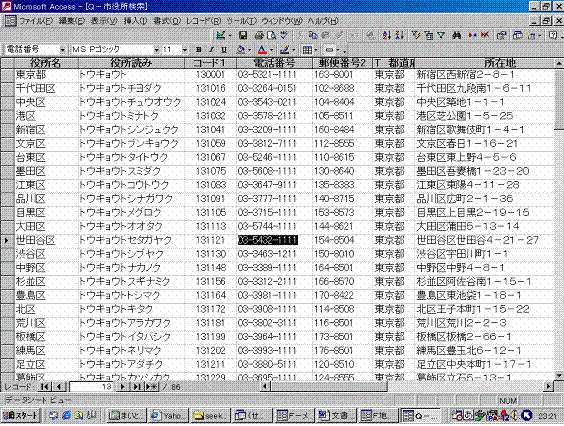Select the 役所名 column header
564x426 pixels.
point(46,63)
